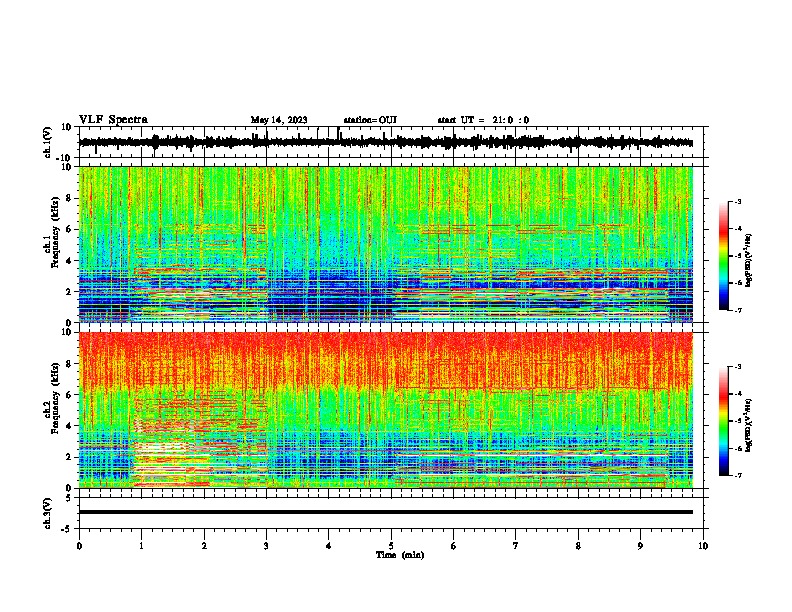Click the flat black ch.3 voltage line

[386, 512]
